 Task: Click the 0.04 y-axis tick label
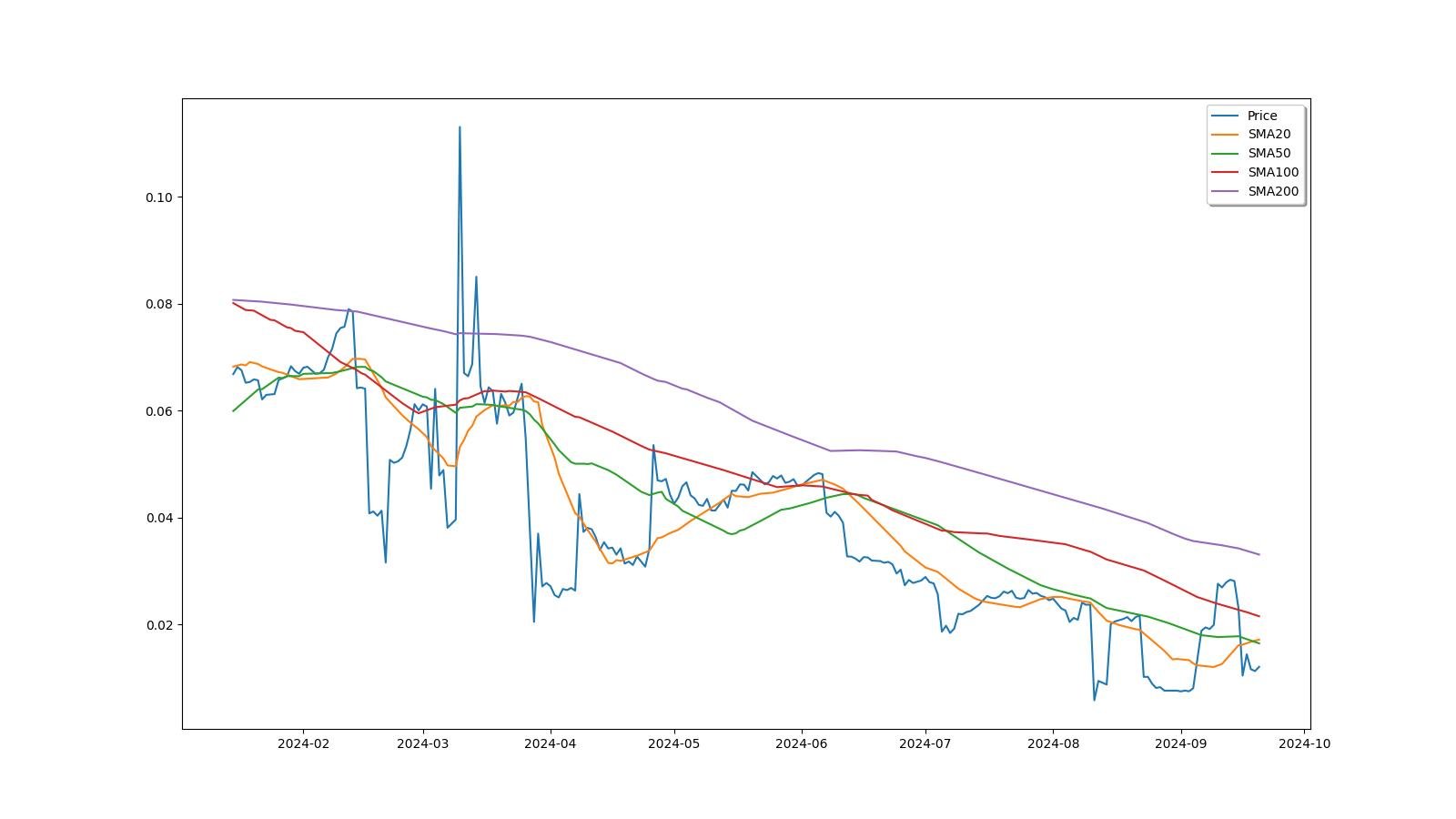(x=158, y=518)
